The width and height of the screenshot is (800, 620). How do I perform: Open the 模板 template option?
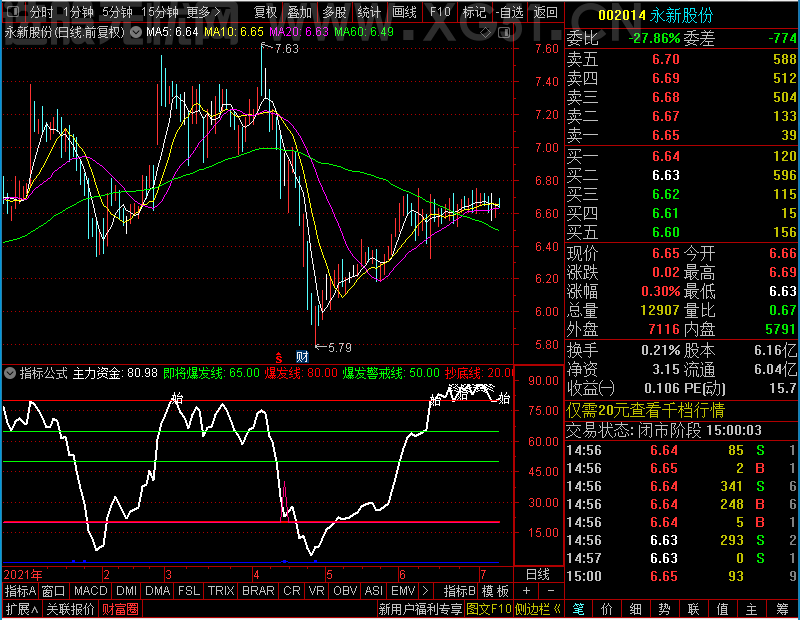(x=495, y=591)
